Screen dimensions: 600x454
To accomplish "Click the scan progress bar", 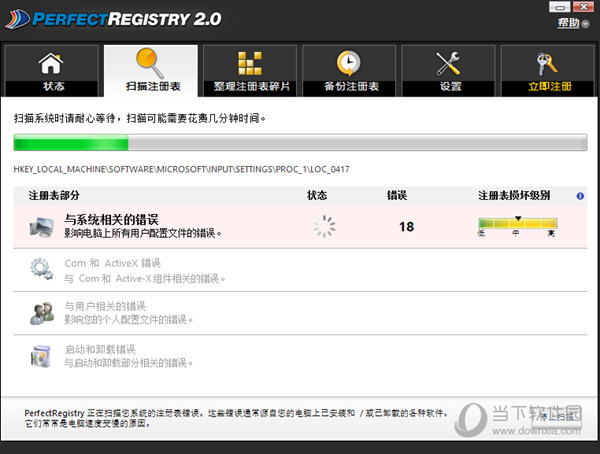I will coord(300,142).
